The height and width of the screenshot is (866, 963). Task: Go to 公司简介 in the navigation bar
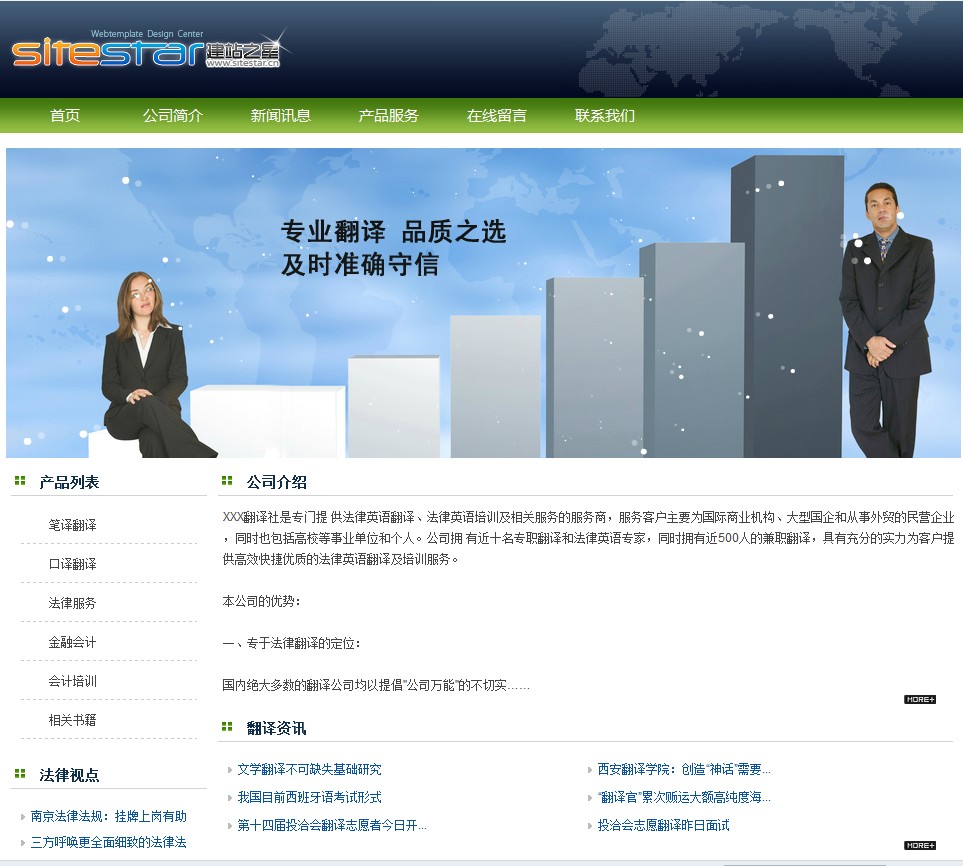(x=173, y=116)
